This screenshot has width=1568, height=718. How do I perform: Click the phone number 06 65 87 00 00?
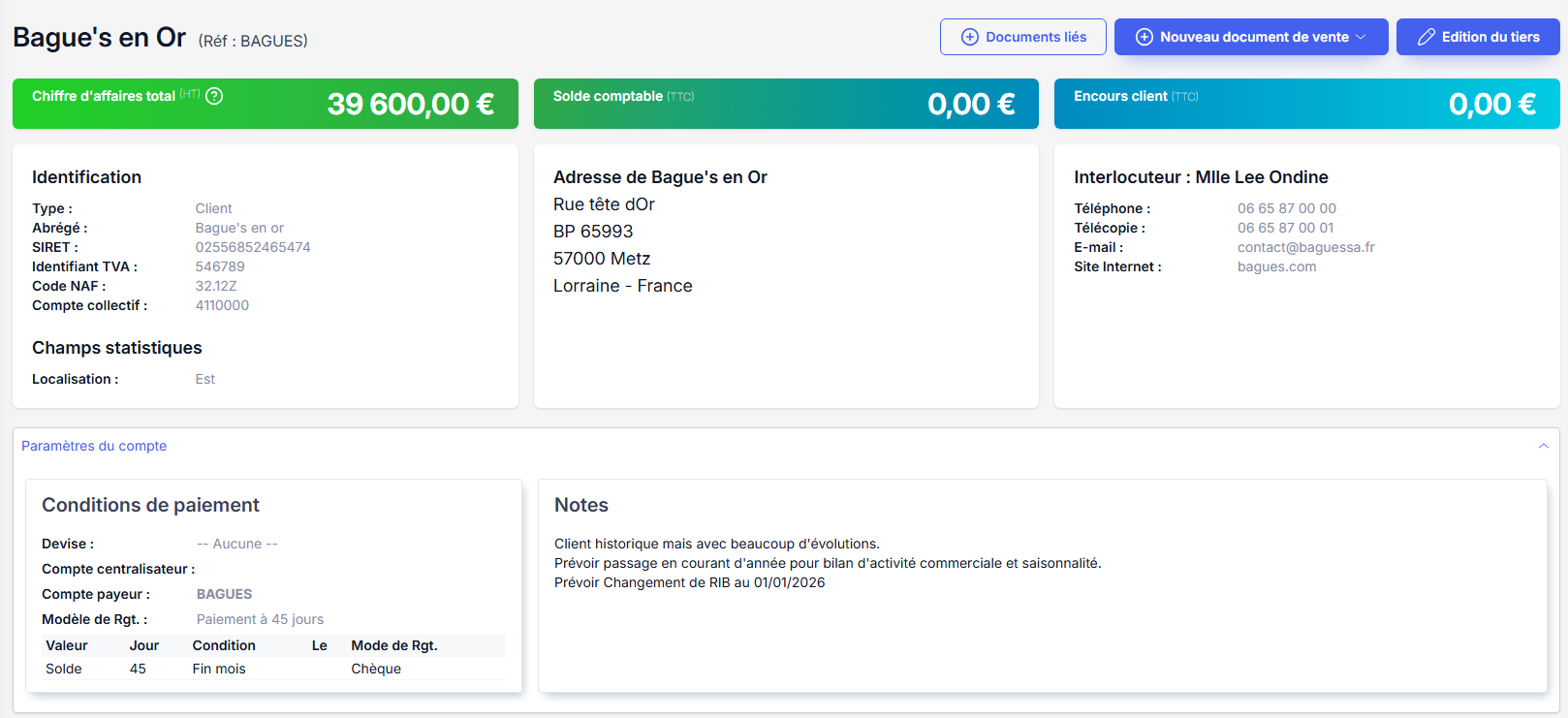tap(1287, 208)
